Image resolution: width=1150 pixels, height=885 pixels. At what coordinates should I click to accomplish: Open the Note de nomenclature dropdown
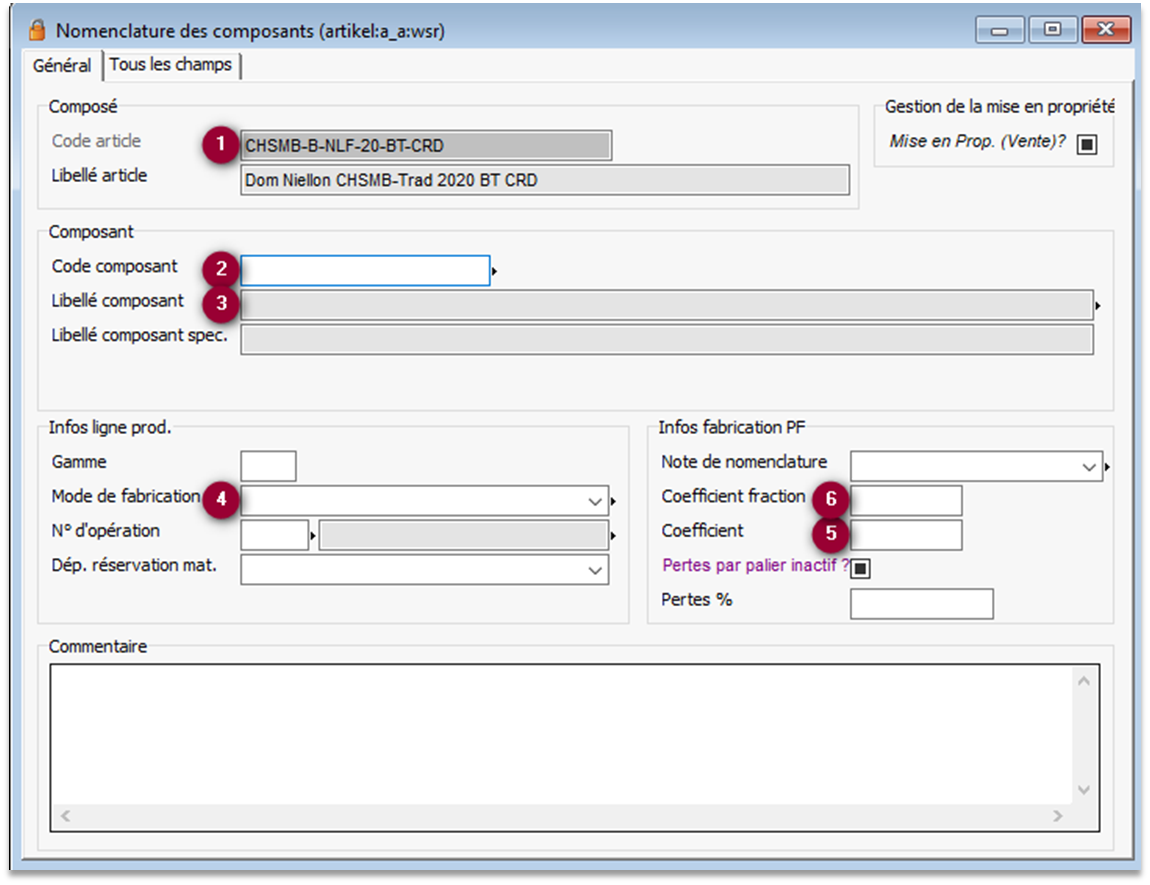1089,467
